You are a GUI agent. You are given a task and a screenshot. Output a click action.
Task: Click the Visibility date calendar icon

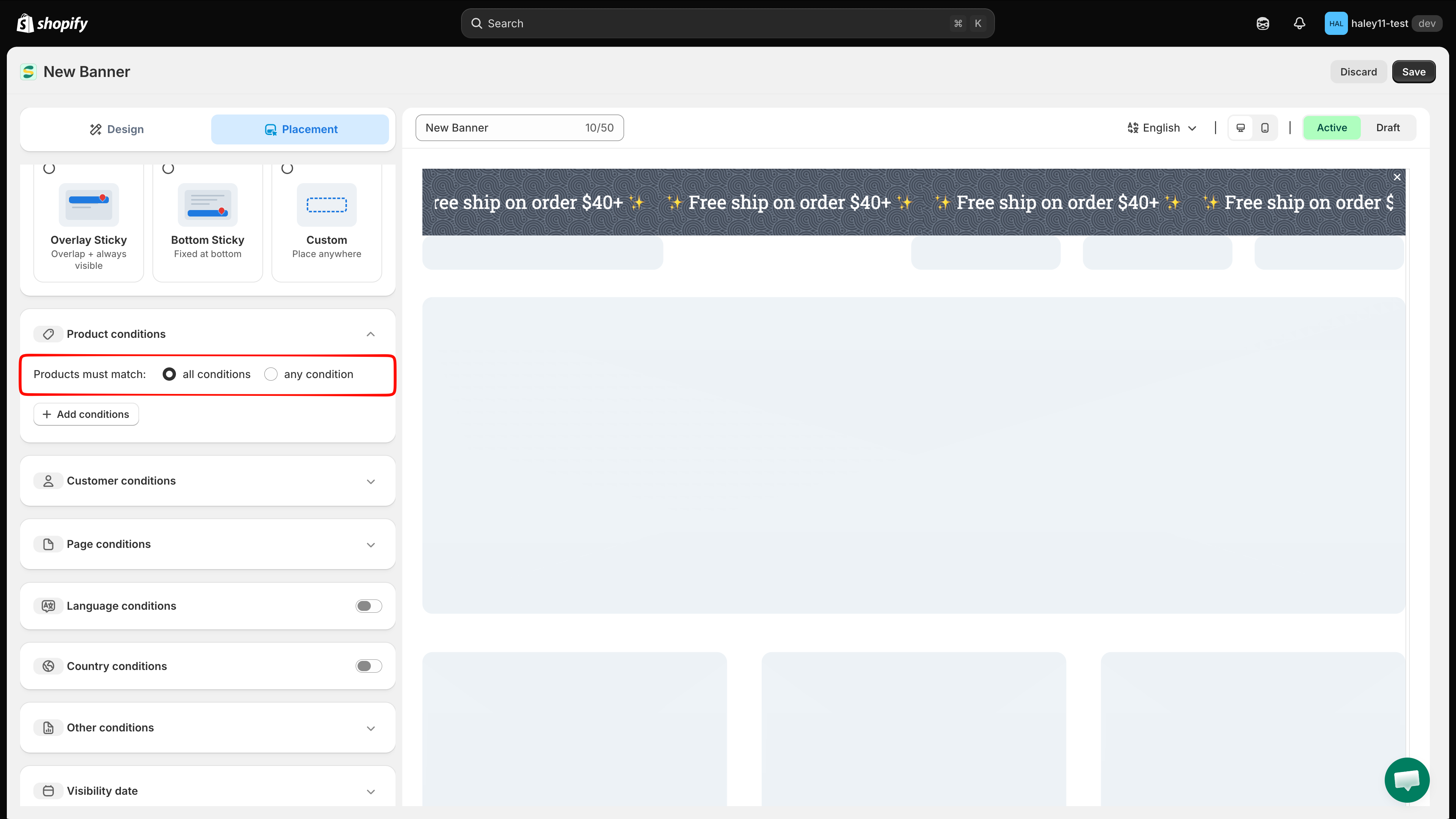(x=49, y=791)
